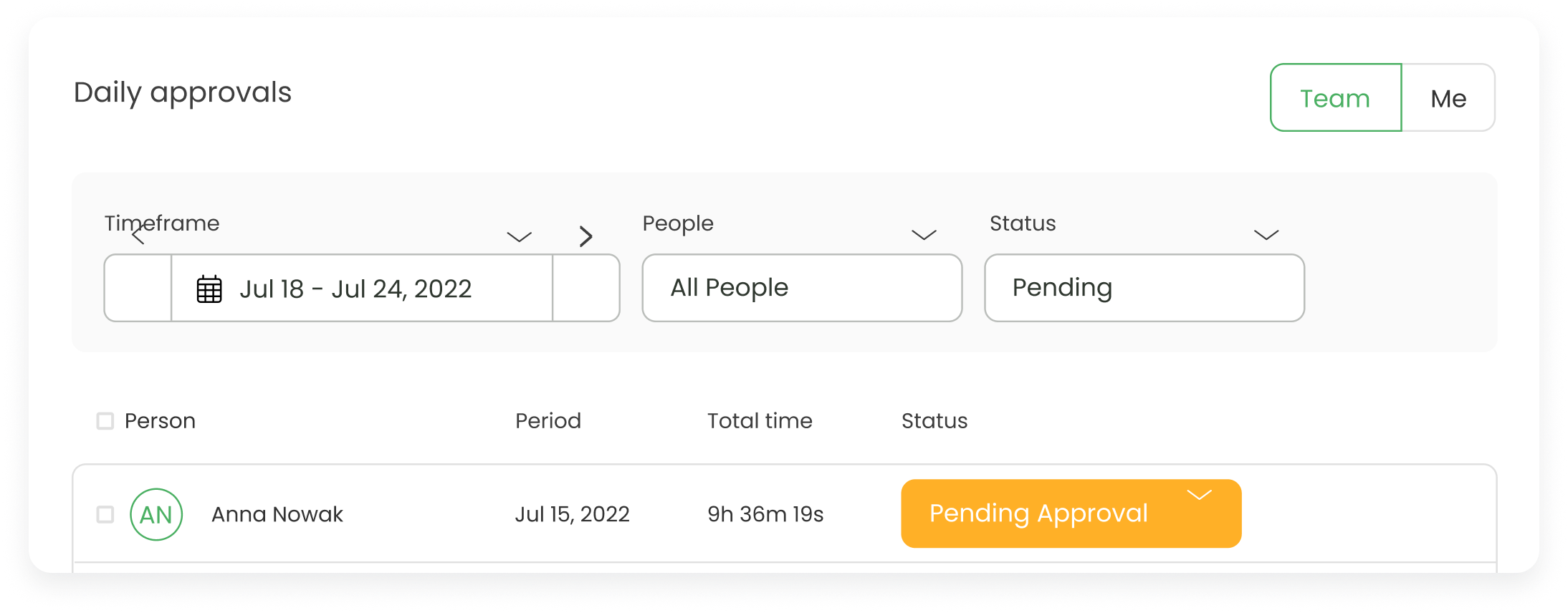The width and height of the screenshot is (1568, 613).
Task: Click the Anna Nowak name
Action: [277, 514]
